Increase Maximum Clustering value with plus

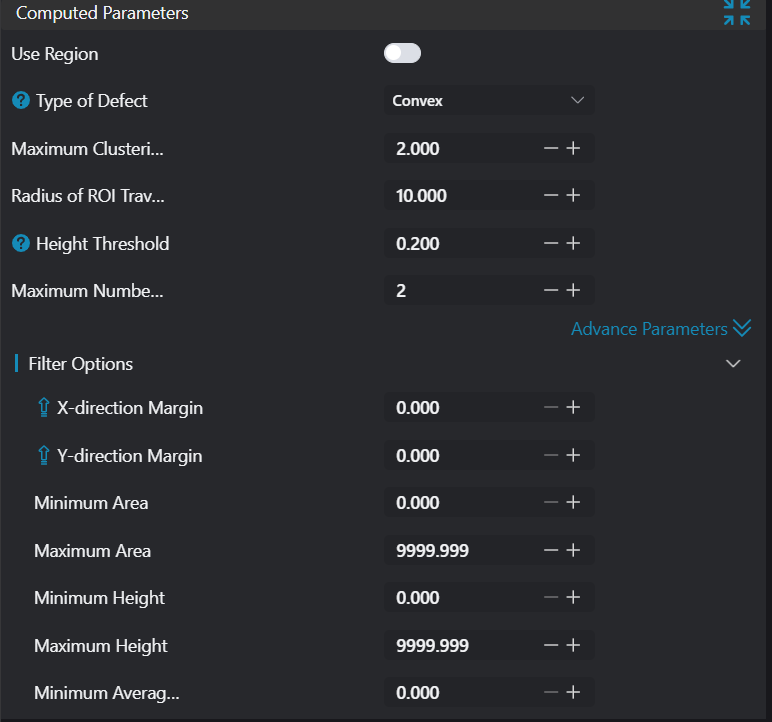(573, 149)
